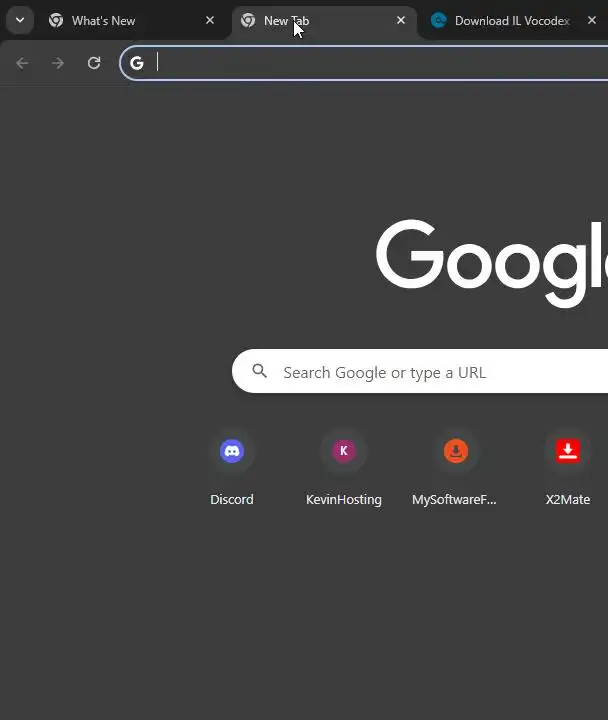
Task: Open the Discord shortcut icon
Action: pos(232,451)
